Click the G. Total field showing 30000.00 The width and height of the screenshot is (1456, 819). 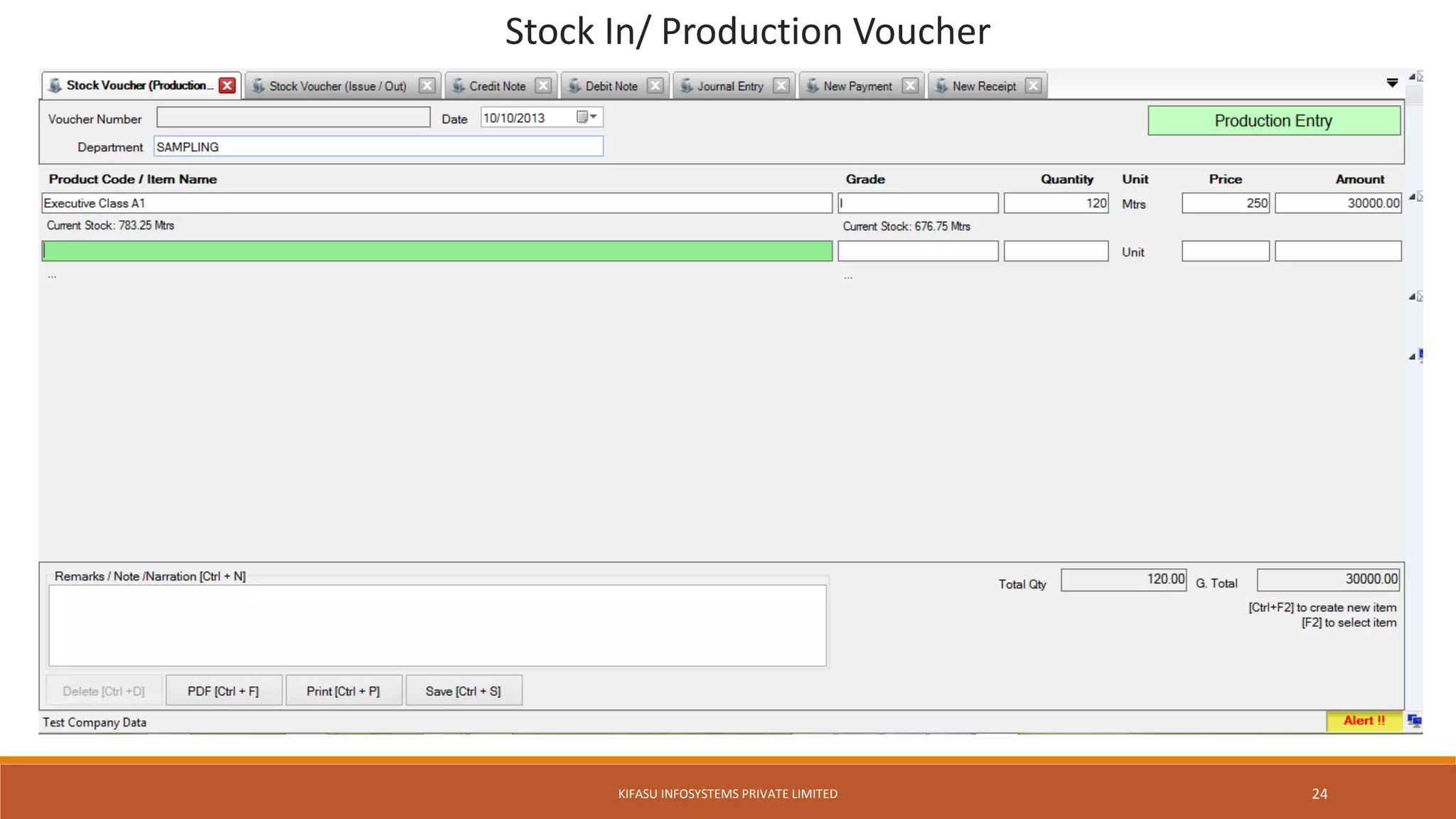coord(1328,579)
